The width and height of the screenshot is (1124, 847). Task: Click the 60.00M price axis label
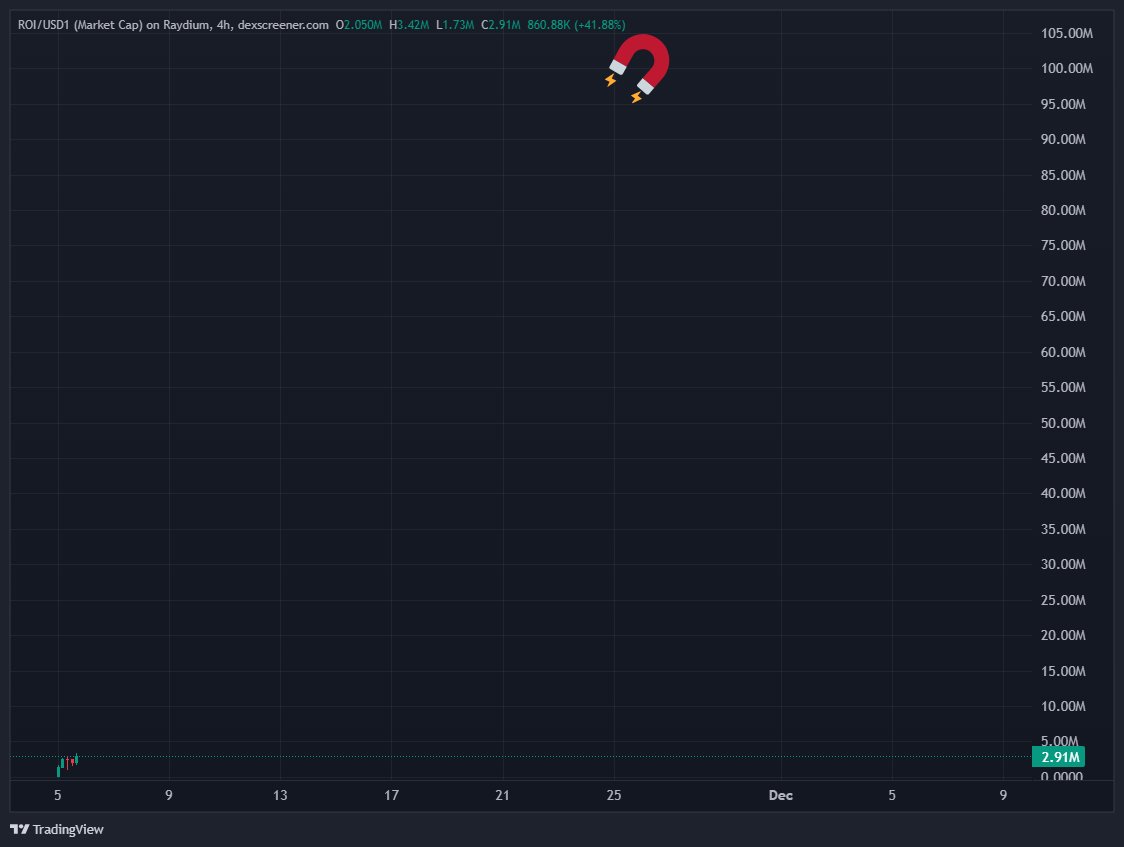click(1063, 352)
